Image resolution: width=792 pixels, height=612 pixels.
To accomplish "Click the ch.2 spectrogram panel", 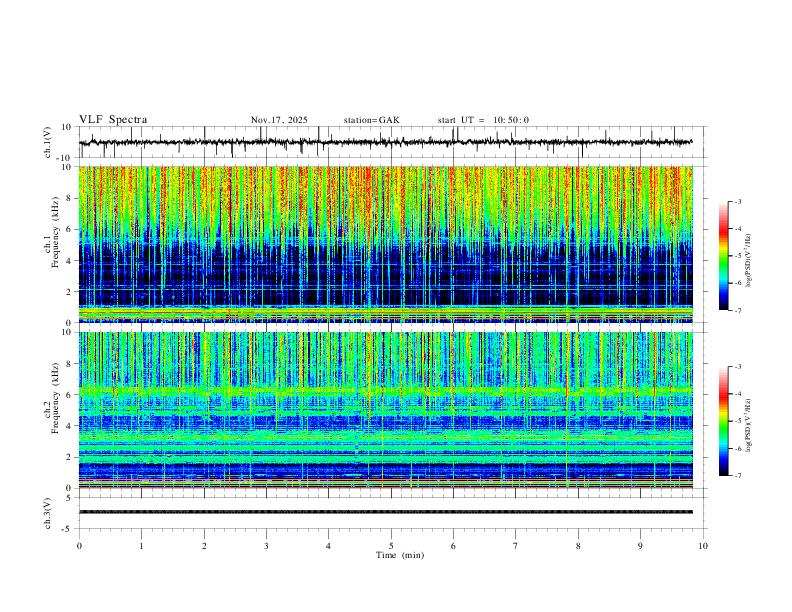I will pyautogui.click(x=385, y=410).
